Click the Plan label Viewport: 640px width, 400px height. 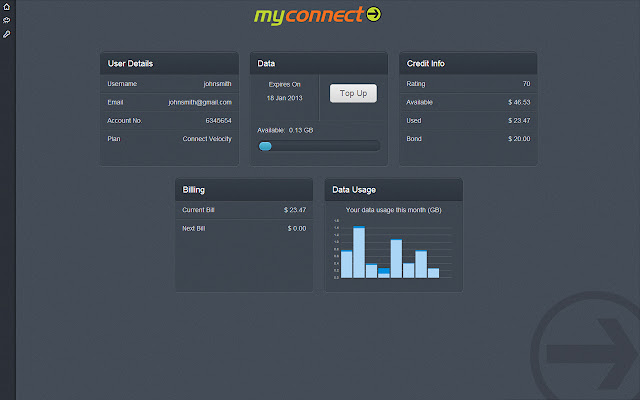114,139
